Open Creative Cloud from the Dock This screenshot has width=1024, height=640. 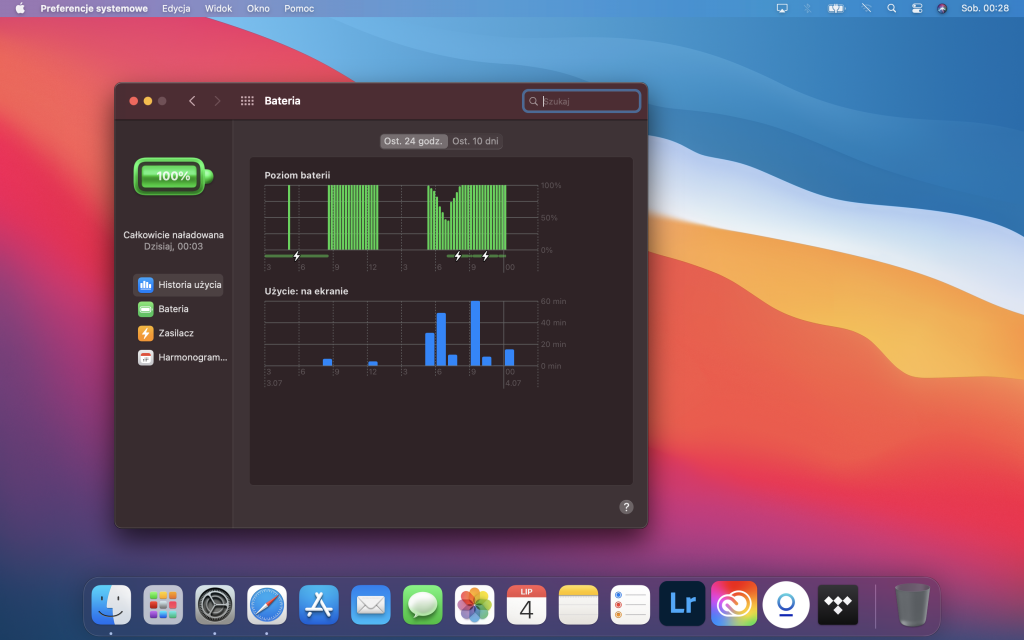coord(733,605)
